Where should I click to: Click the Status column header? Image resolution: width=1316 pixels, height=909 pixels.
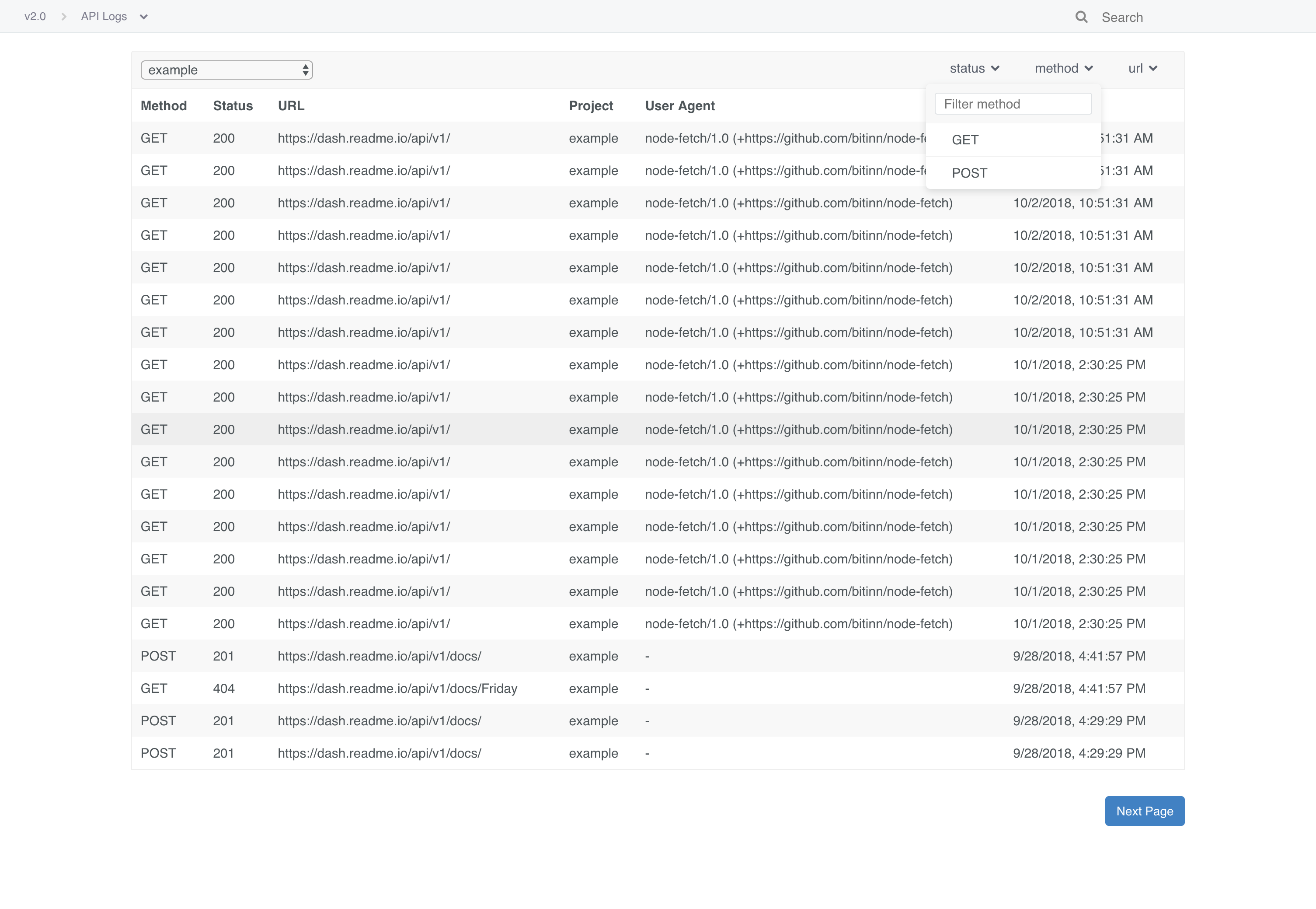tap(233, 106)
